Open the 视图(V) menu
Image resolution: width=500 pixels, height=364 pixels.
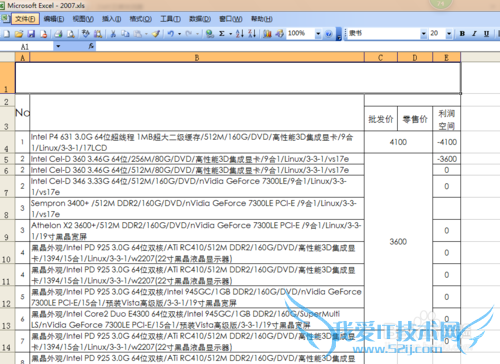(83, 19)
